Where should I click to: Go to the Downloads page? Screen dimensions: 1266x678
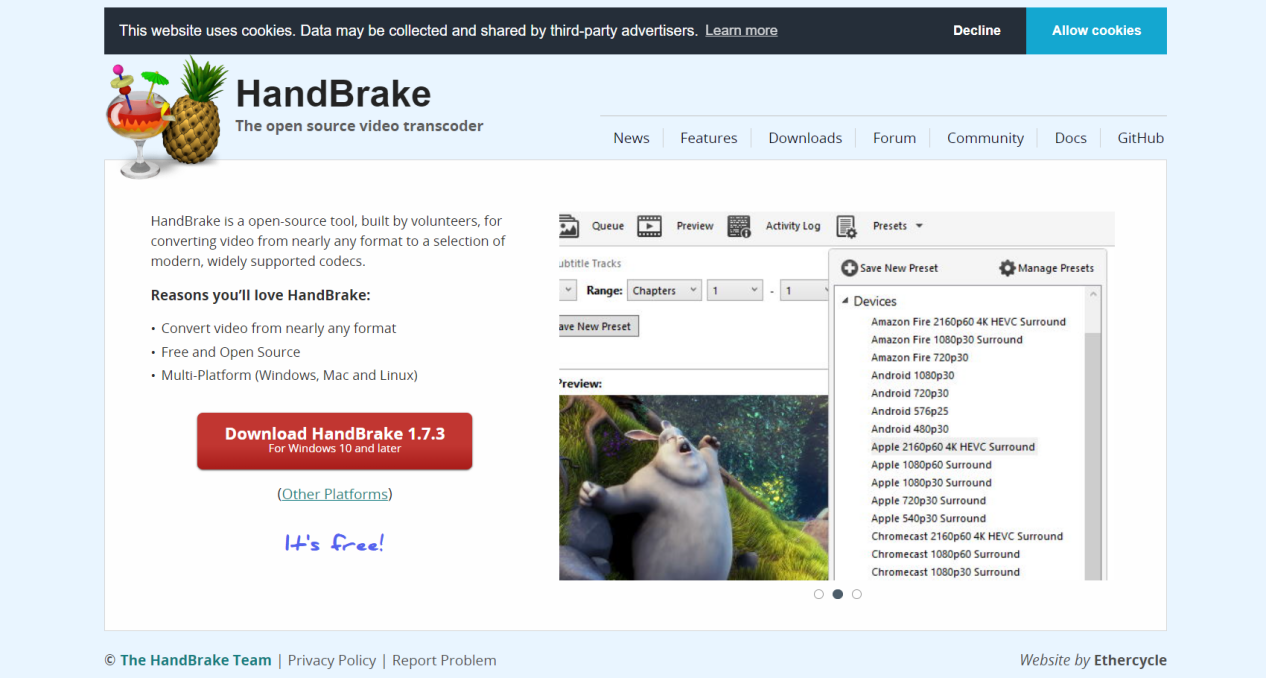click(x=805, y=138)
